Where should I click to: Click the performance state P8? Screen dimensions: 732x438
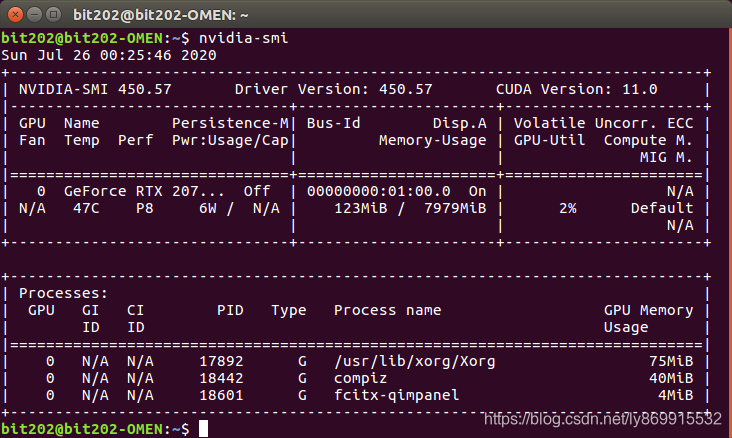(x=145, y=208)
